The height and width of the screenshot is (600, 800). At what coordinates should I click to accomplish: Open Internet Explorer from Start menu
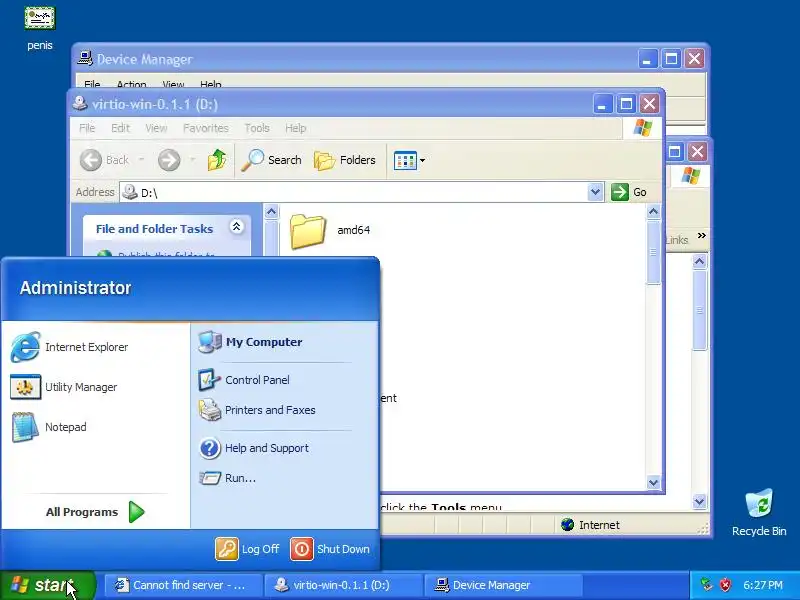pyautogui.click(x=69, y=347)
